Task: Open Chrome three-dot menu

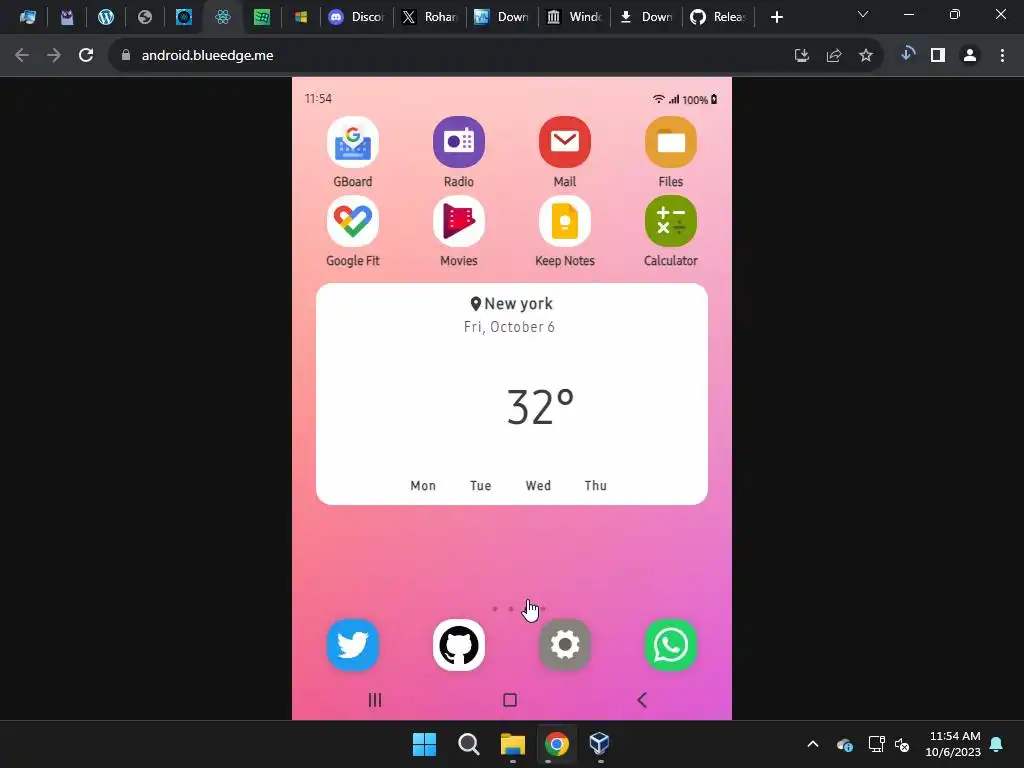Action: 1002,56
